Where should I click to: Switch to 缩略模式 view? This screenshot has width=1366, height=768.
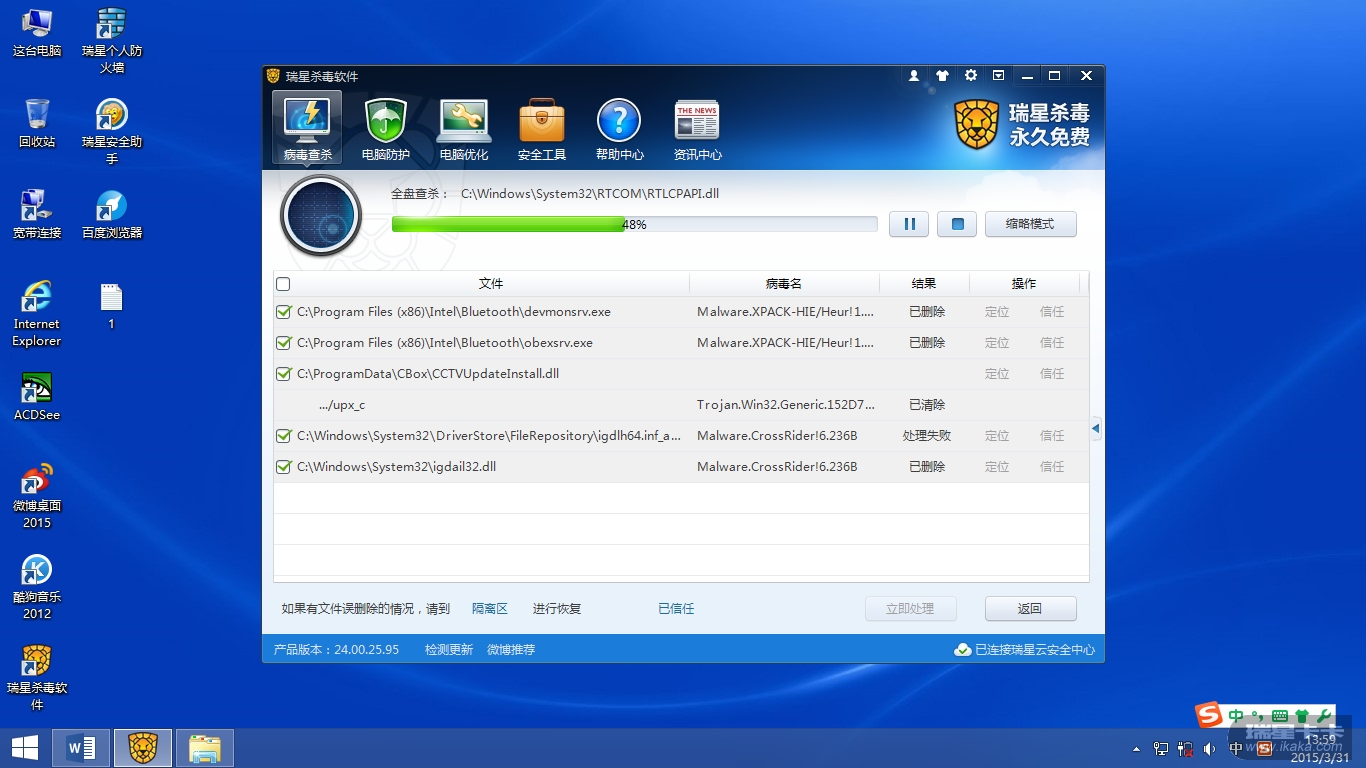point(1030,224)
